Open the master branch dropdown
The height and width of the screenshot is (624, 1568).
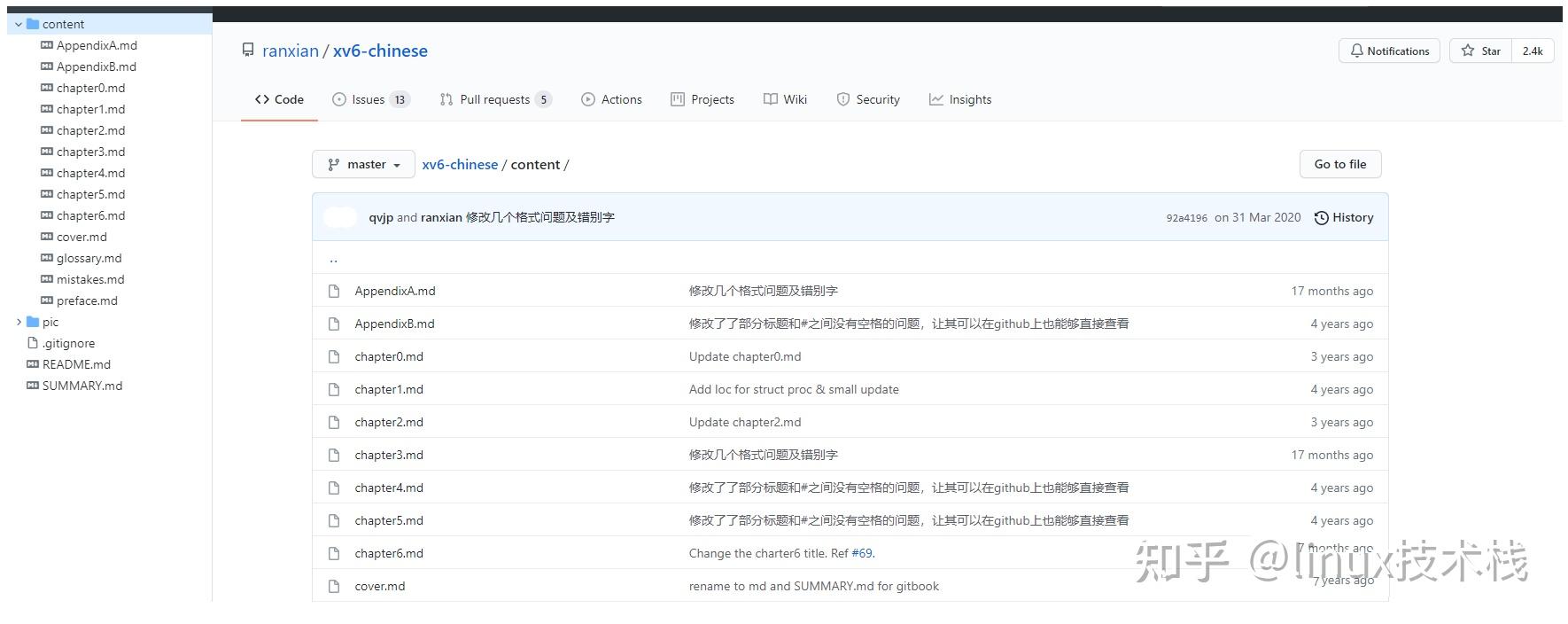point(363,165)
